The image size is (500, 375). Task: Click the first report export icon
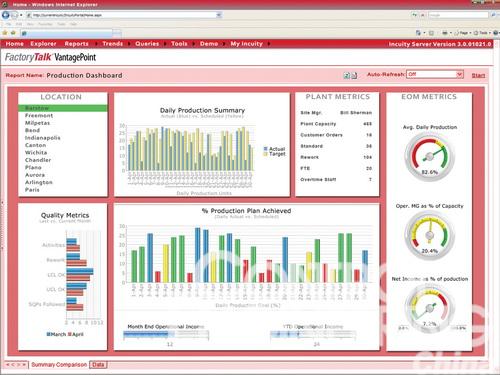pos(347,76)
